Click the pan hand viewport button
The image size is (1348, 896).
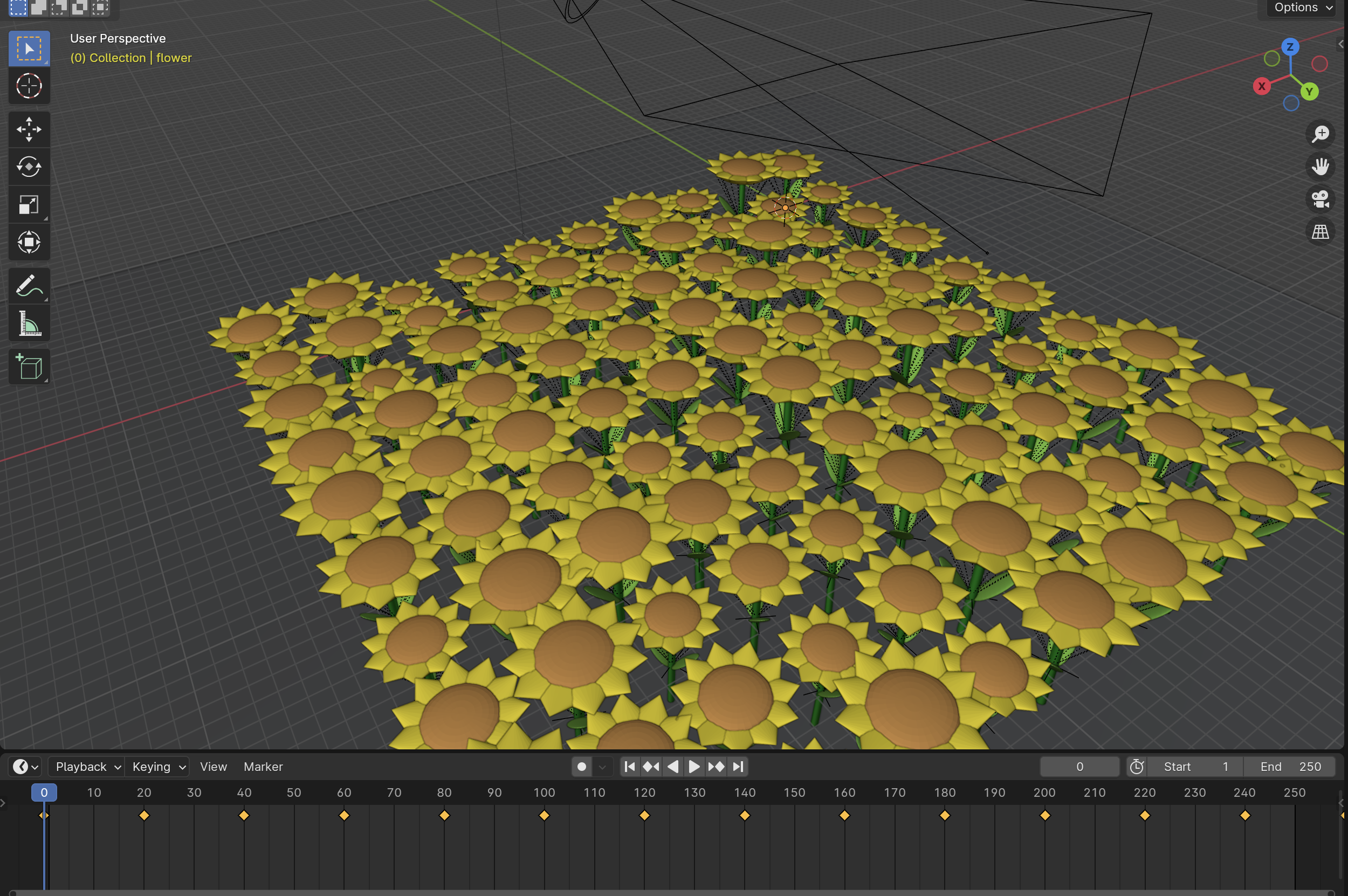1320,166
